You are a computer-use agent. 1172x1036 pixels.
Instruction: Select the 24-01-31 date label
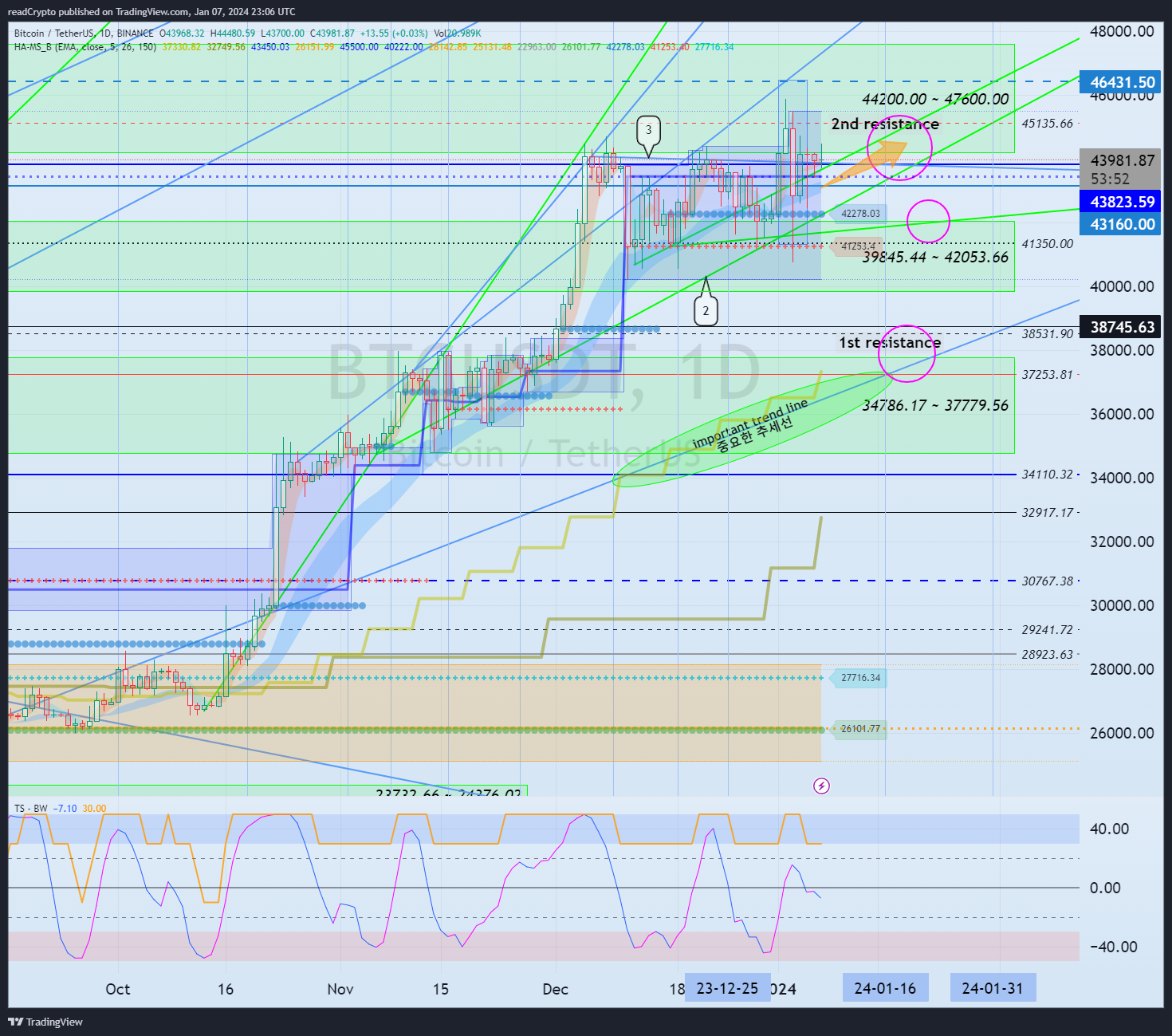993,988
